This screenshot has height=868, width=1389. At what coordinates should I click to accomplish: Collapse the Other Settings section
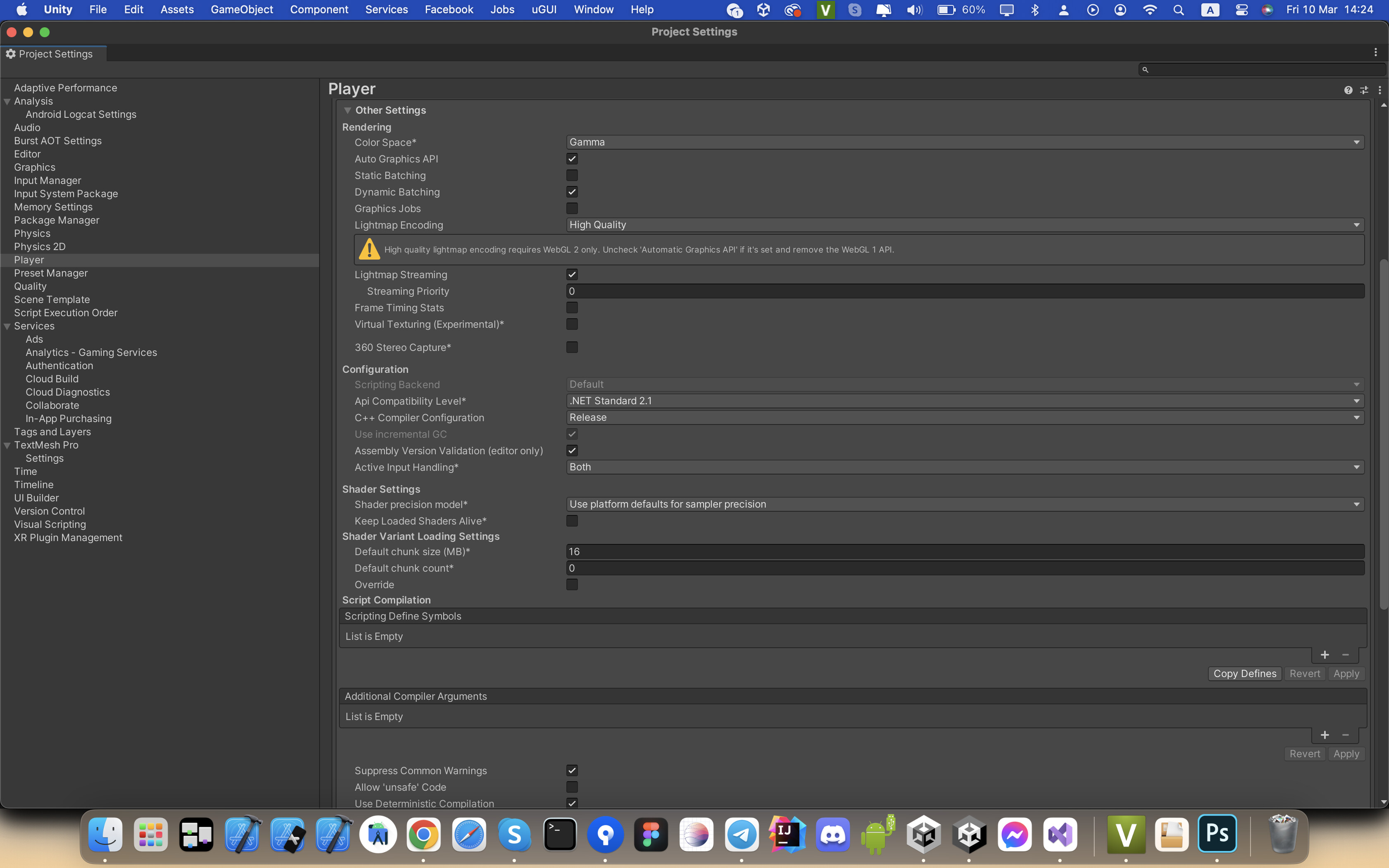click(348, 110)
